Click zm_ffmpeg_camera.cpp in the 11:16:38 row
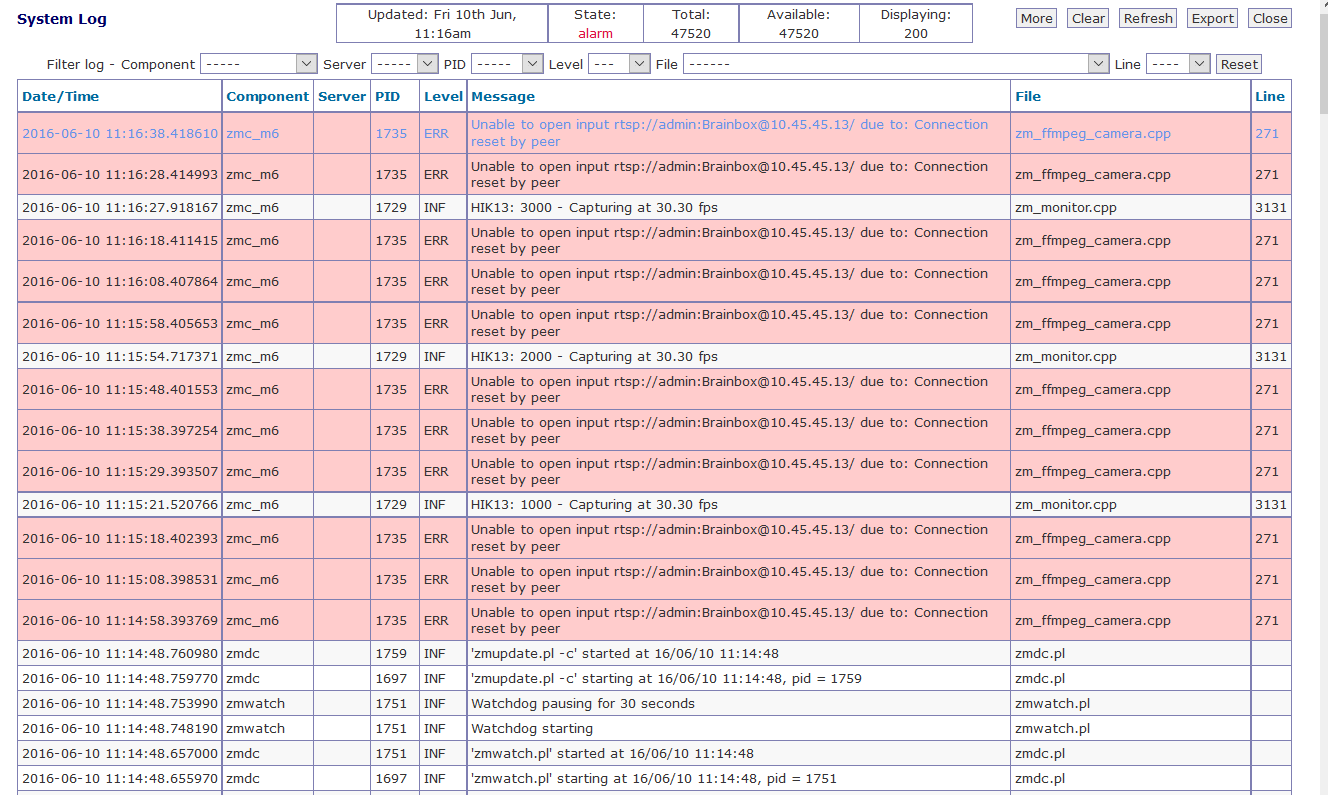This screenshot has height=795, width=1328. click(x=1093, y=133)
